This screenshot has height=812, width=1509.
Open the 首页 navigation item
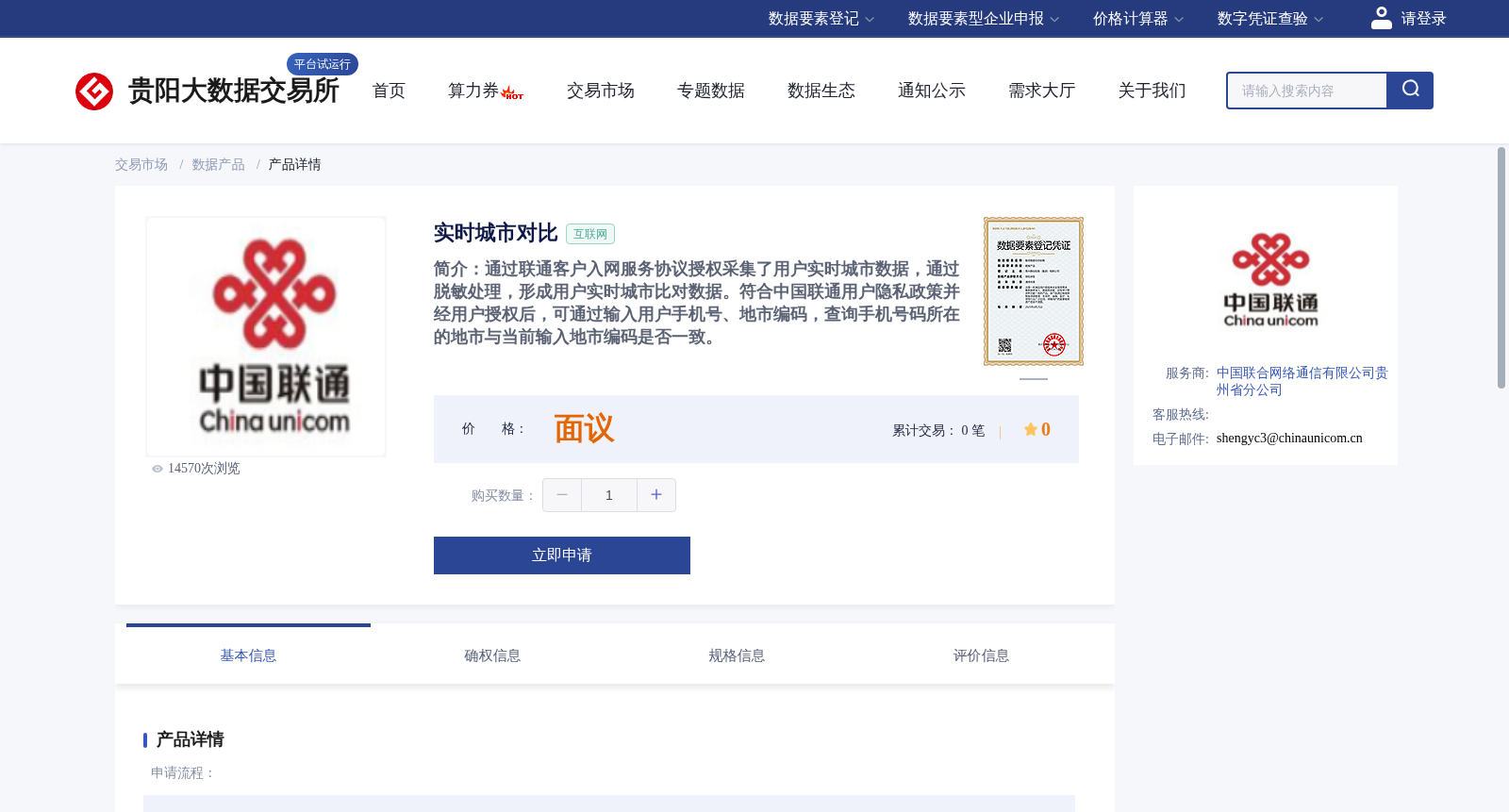[389, 91]
